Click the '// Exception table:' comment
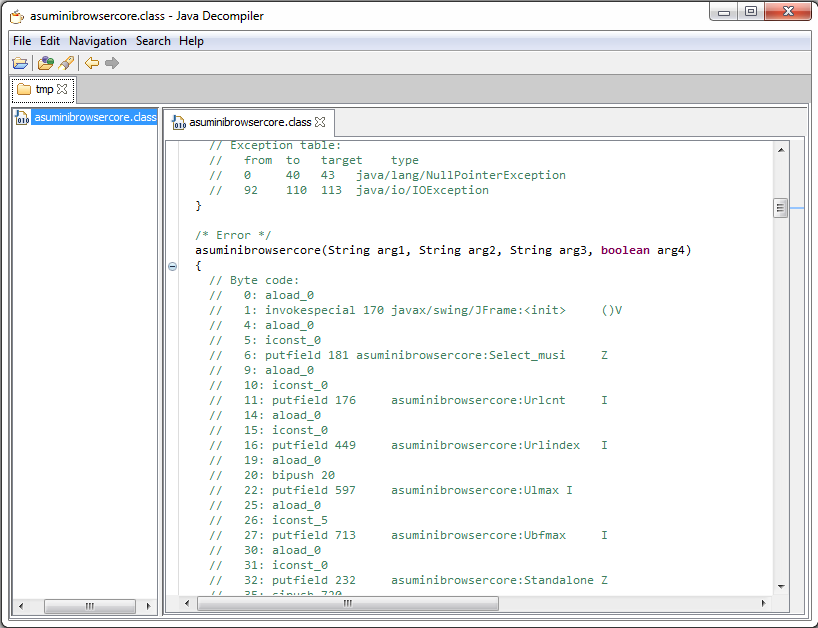Screen dimensions: 818x628 point(275,146)
